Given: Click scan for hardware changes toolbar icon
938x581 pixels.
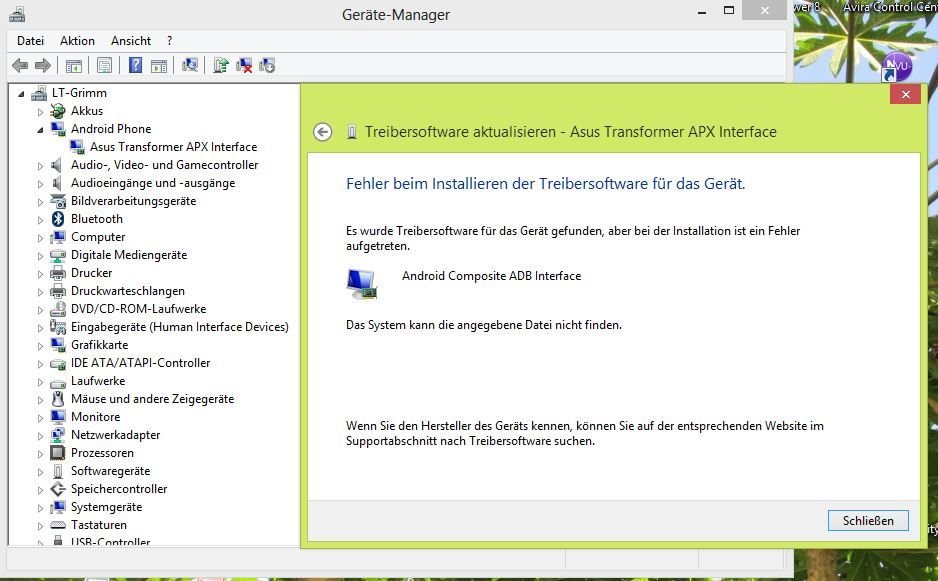Looking at the screenshot, I should click(190, 65).
